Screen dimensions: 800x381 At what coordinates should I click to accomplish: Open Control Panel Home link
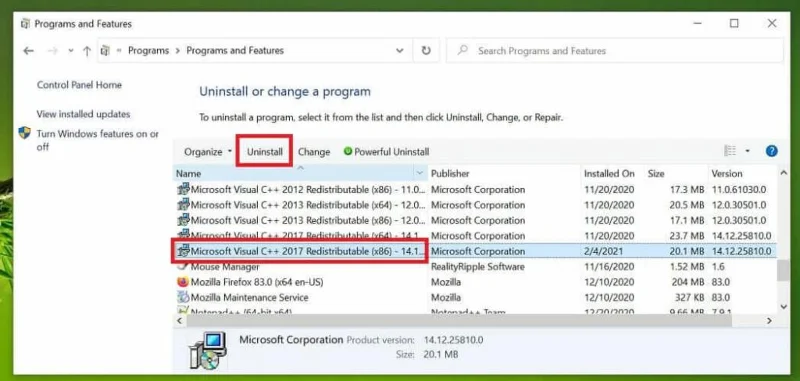pyautogui.click(x=79, y=85)
